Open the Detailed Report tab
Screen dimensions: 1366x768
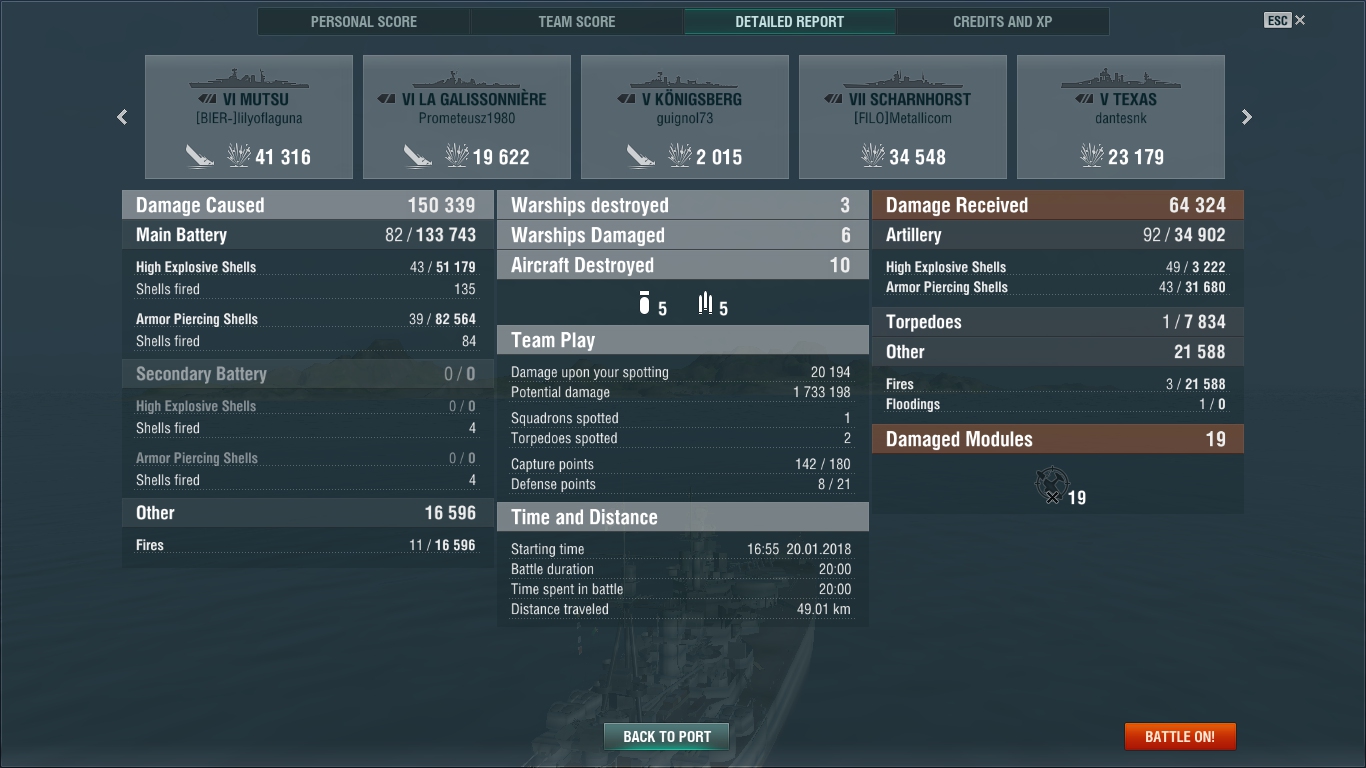click(790, 21)
